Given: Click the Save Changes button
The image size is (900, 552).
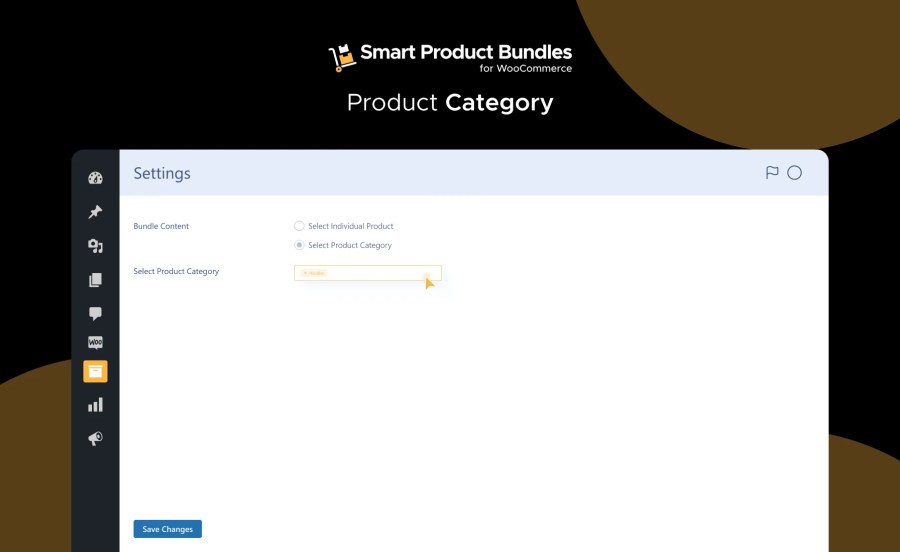Looking at the screenshot, I should 168,529.
